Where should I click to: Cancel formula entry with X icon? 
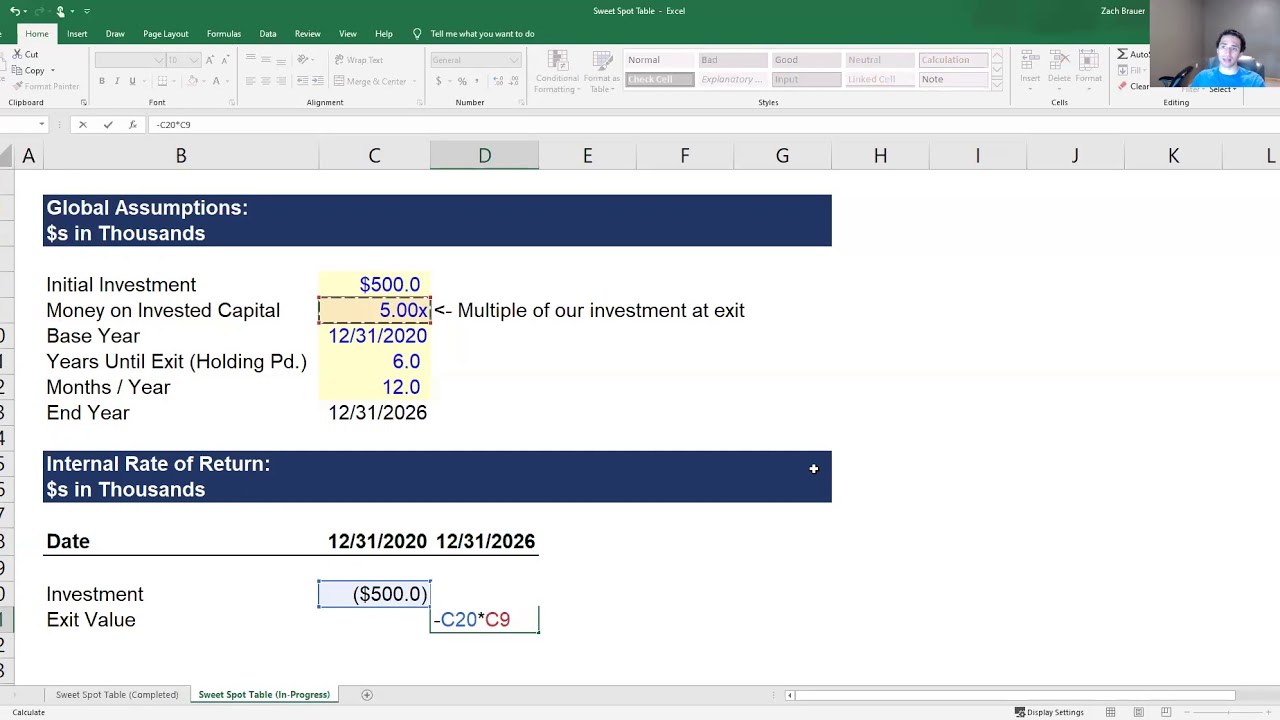click(83, 125)
